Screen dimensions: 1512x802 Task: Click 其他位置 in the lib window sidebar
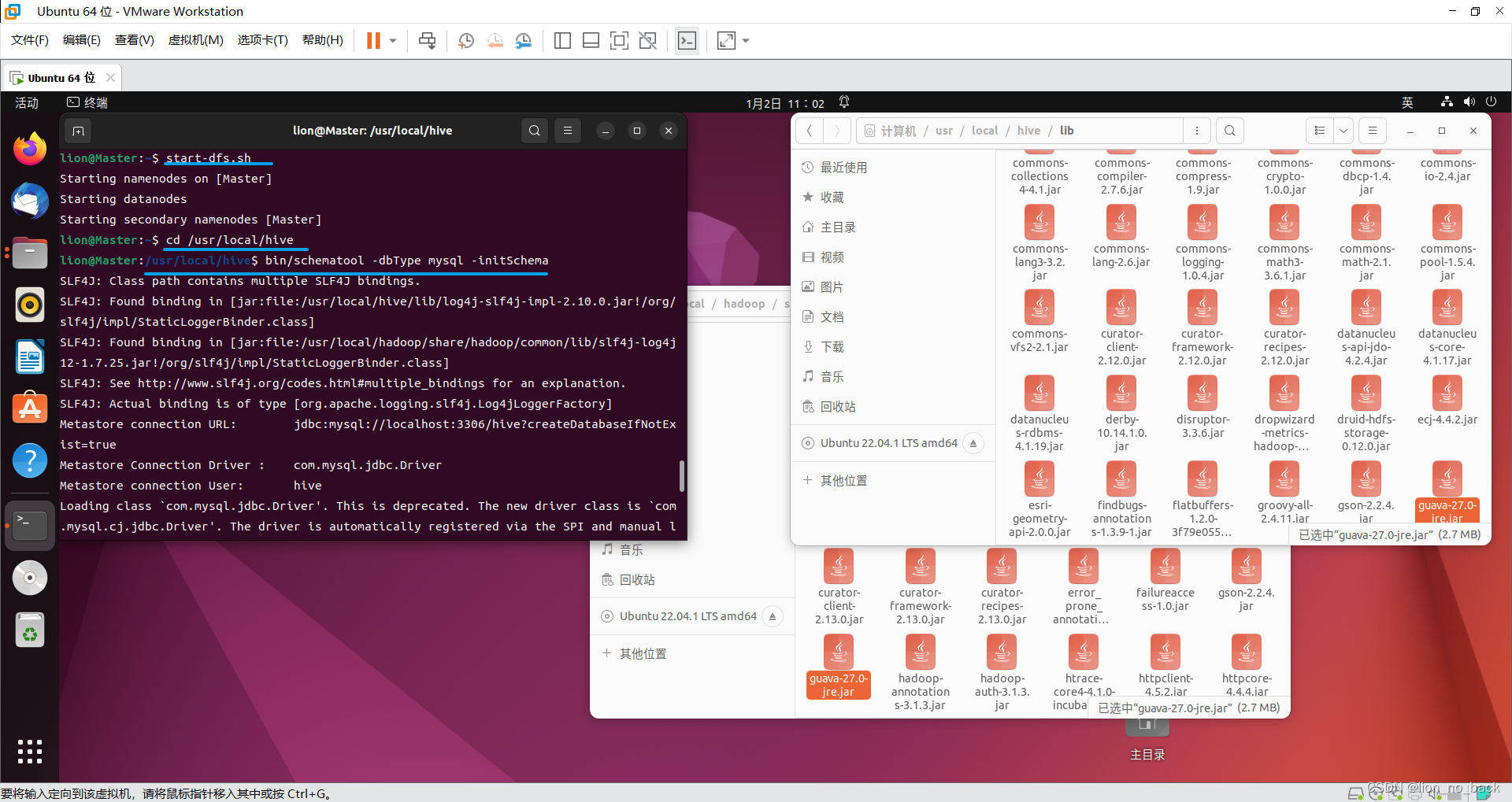[x=893, y=481]
